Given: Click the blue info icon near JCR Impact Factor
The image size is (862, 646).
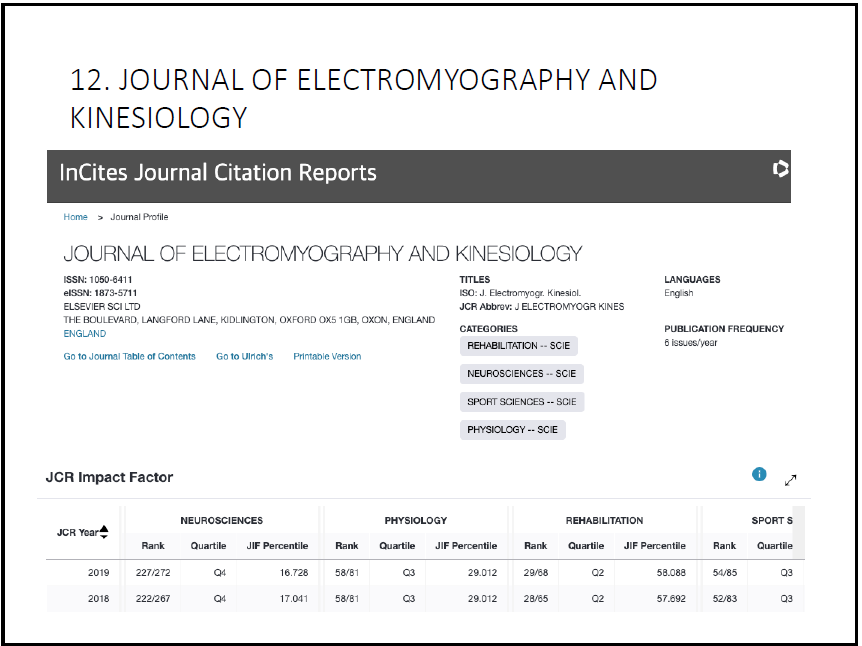Looking at the screenshot, I should click(x=759, y=474).
